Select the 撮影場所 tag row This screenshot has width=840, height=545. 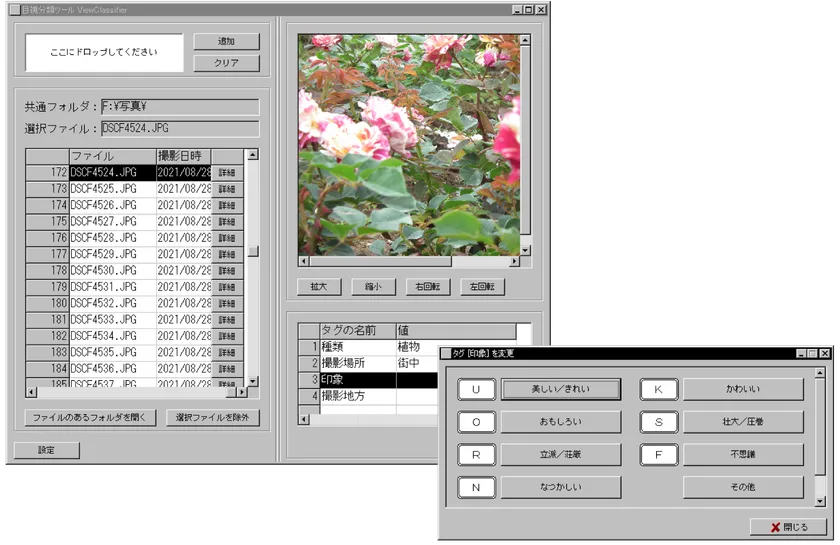(x=357, y=363)
